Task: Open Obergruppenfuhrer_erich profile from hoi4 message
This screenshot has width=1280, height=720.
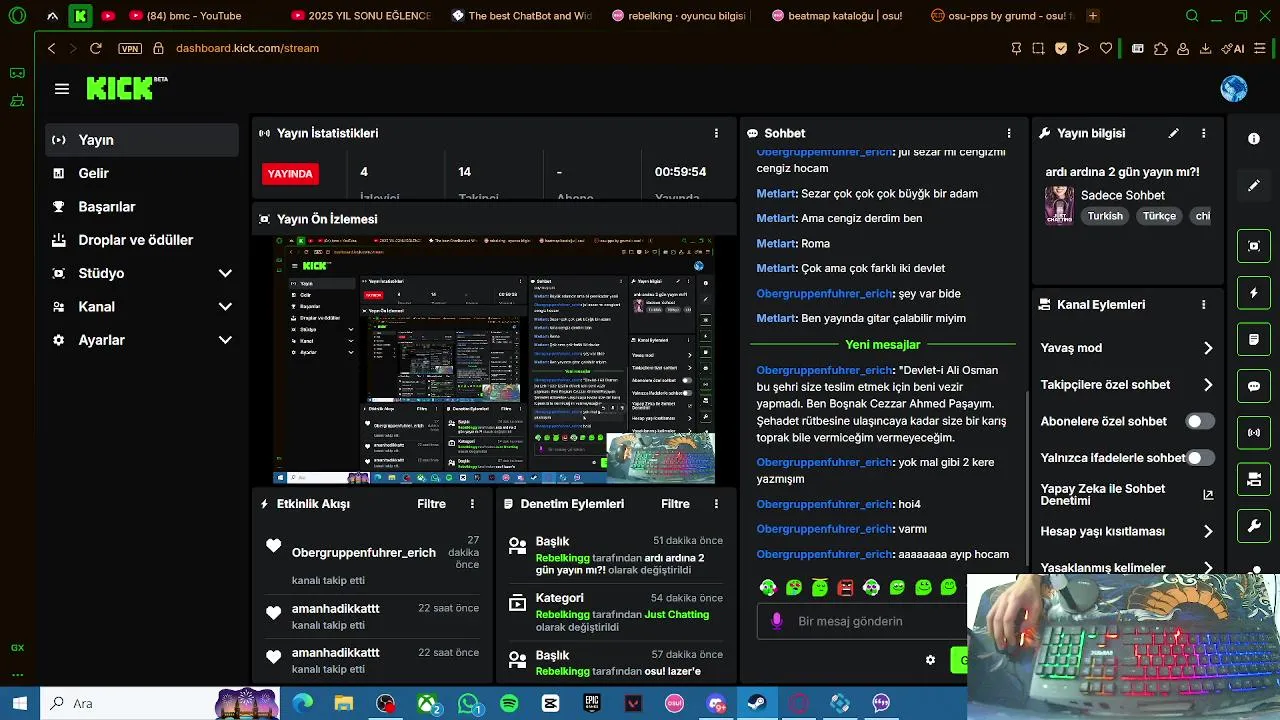Action: [x=824, y=504]
